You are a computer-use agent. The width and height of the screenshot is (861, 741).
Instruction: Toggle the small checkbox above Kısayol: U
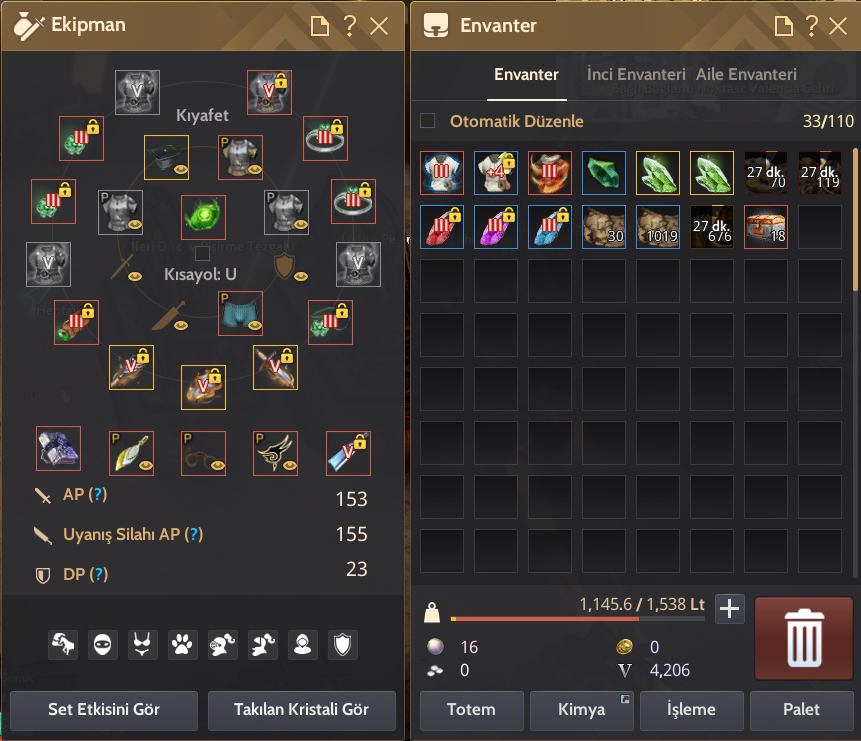[202, 253]
